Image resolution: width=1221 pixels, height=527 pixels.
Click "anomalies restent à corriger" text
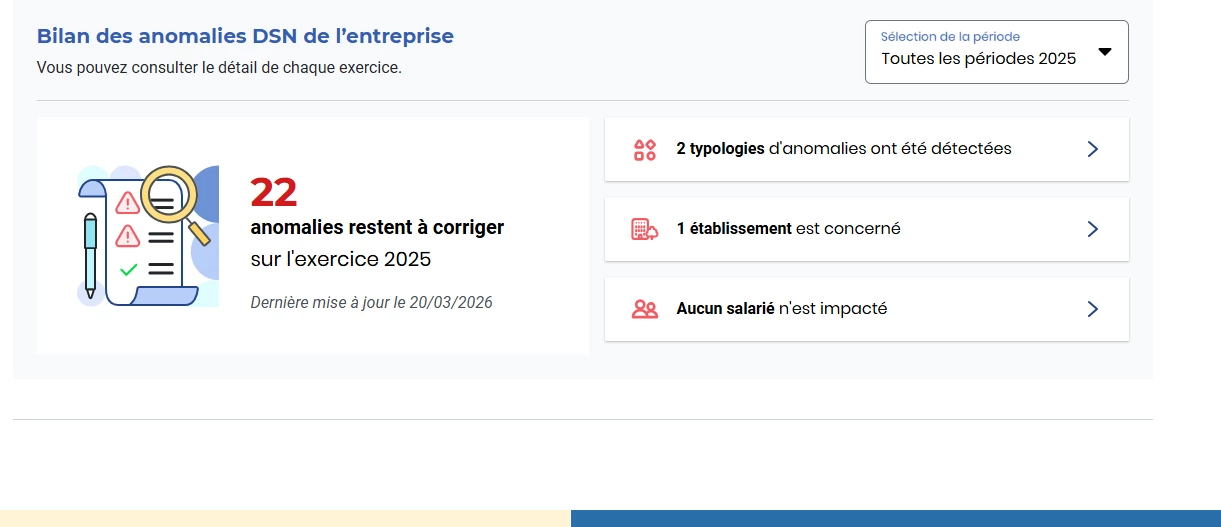click(377, 228)
